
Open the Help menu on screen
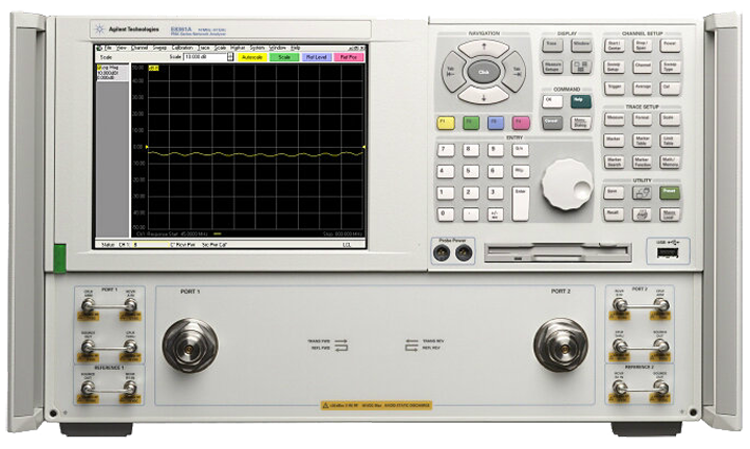pos(296,48)
